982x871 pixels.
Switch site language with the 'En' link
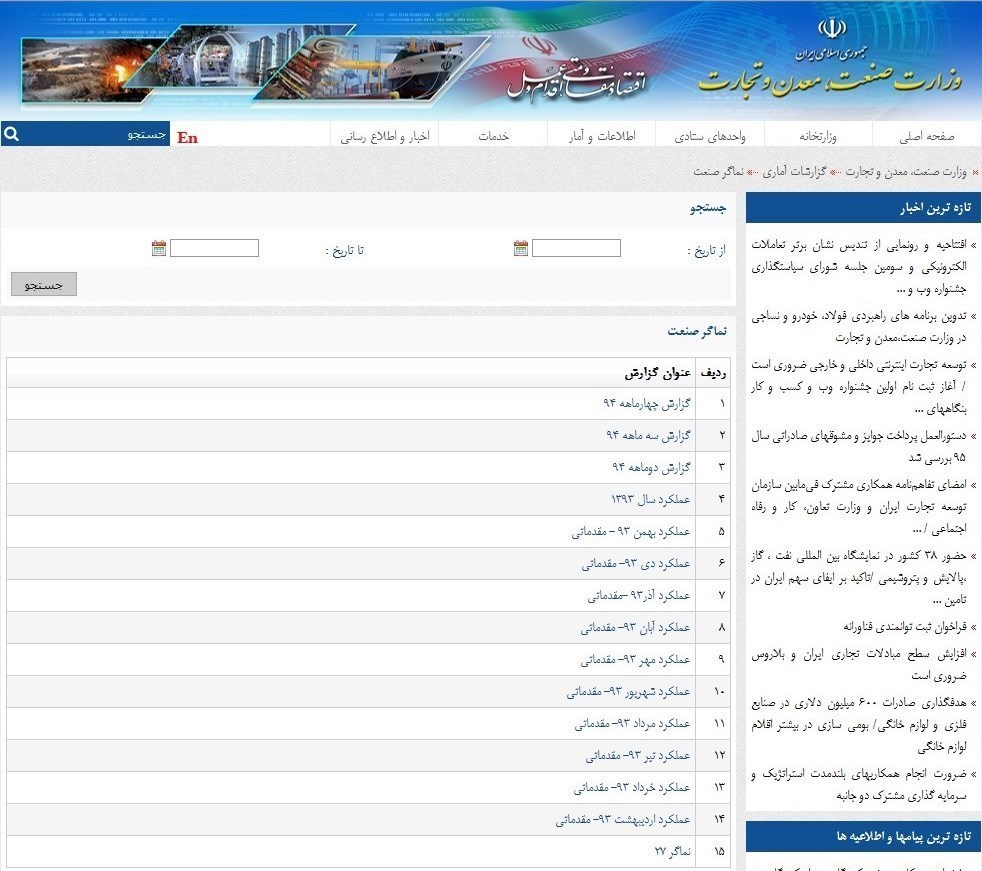[187, 137]
